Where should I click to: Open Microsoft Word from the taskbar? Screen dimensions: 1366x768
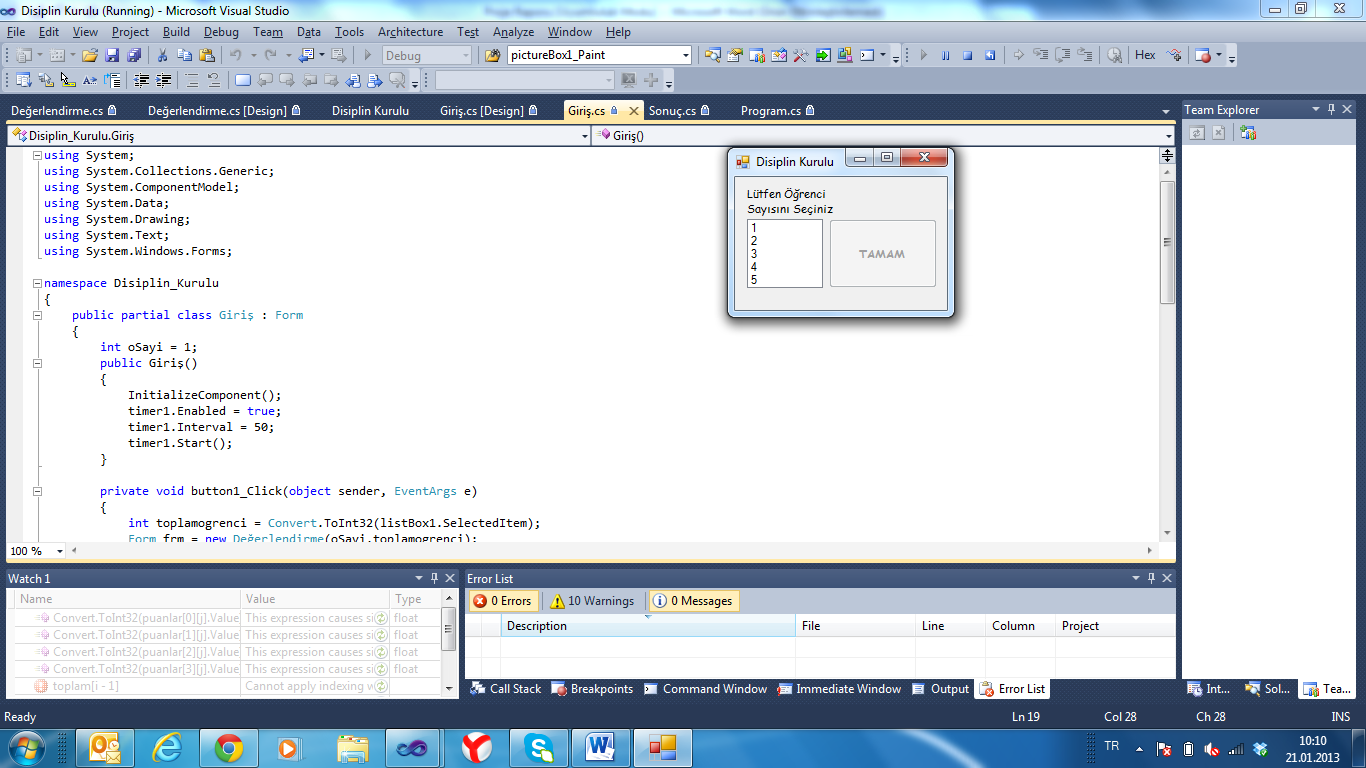point(601,747)
